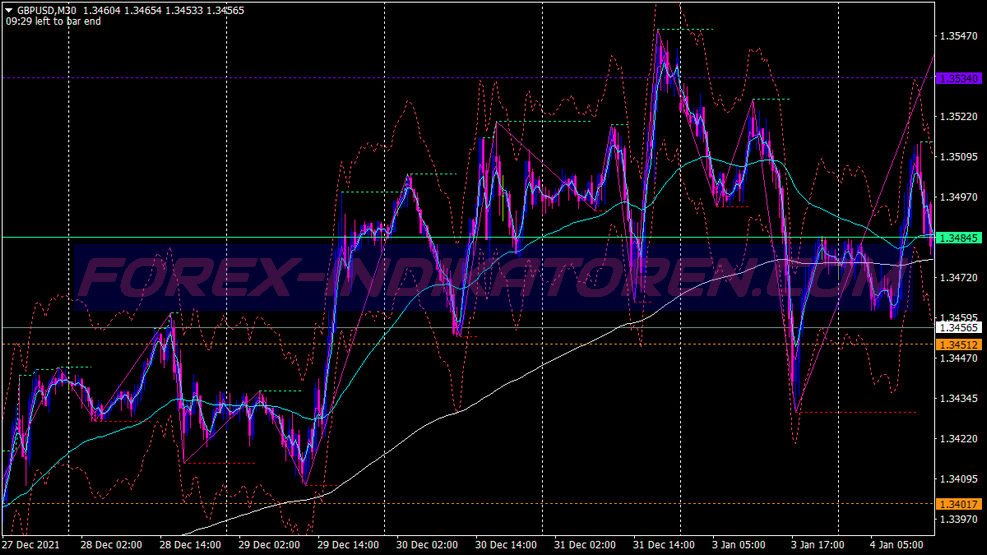Click the '3 Jan 05:00' time axis label
The image size is (987, 555).
739,545
